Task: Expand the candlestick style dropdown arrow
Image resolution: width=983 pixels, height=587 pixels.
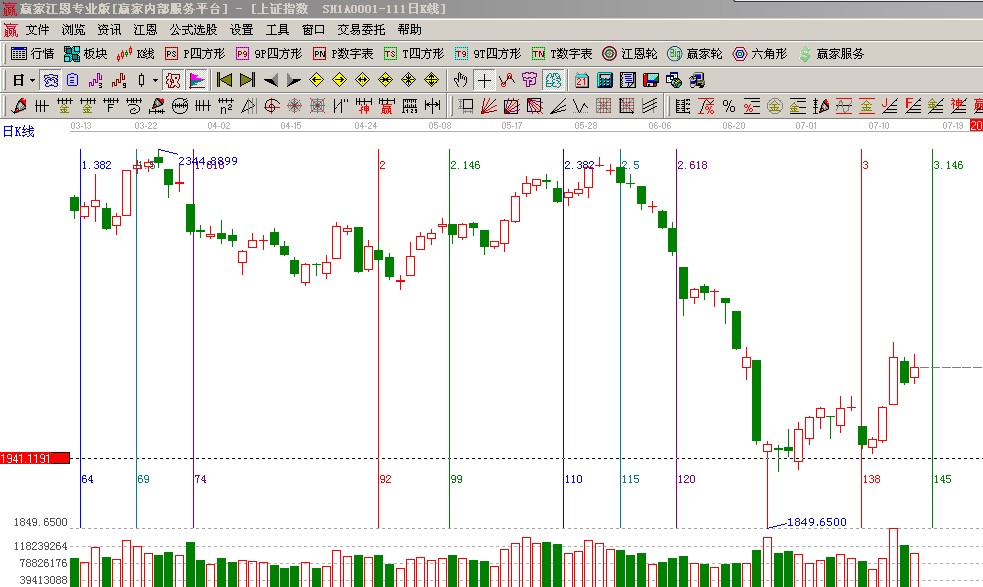Action: click(x=154, y=79)
